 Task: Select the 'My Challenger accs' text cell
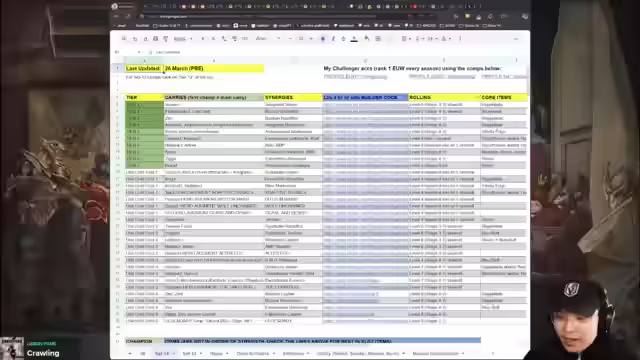[x=412, y=69]
